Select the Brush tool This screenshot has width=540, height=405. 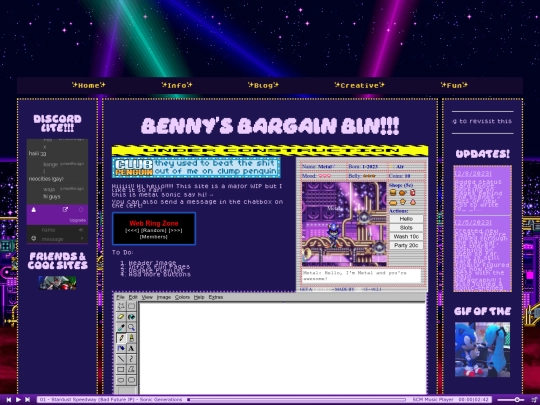point(131,338)
